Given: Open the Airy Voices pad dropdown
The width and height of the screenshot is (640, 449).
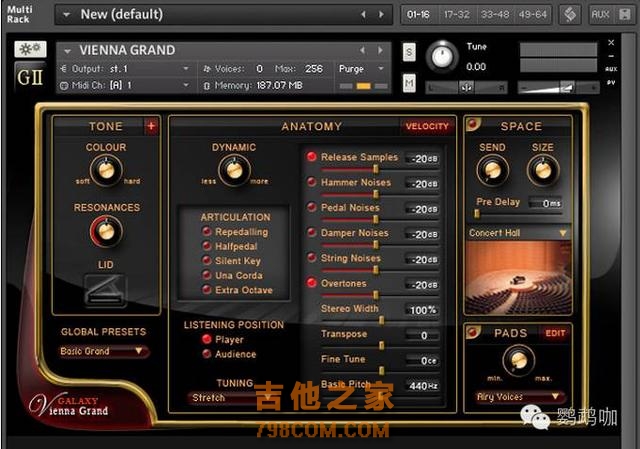Looking at the screenshot, I should click(518, 397).
